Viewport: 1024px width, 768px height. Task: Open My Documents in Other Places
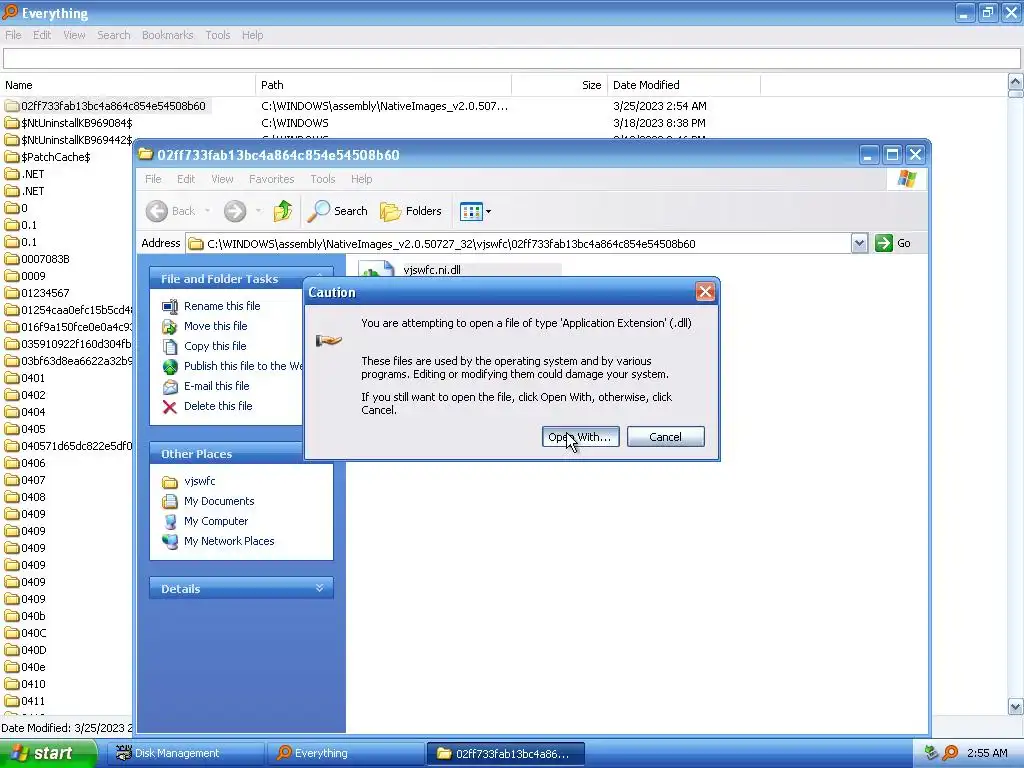pos(219,501)
